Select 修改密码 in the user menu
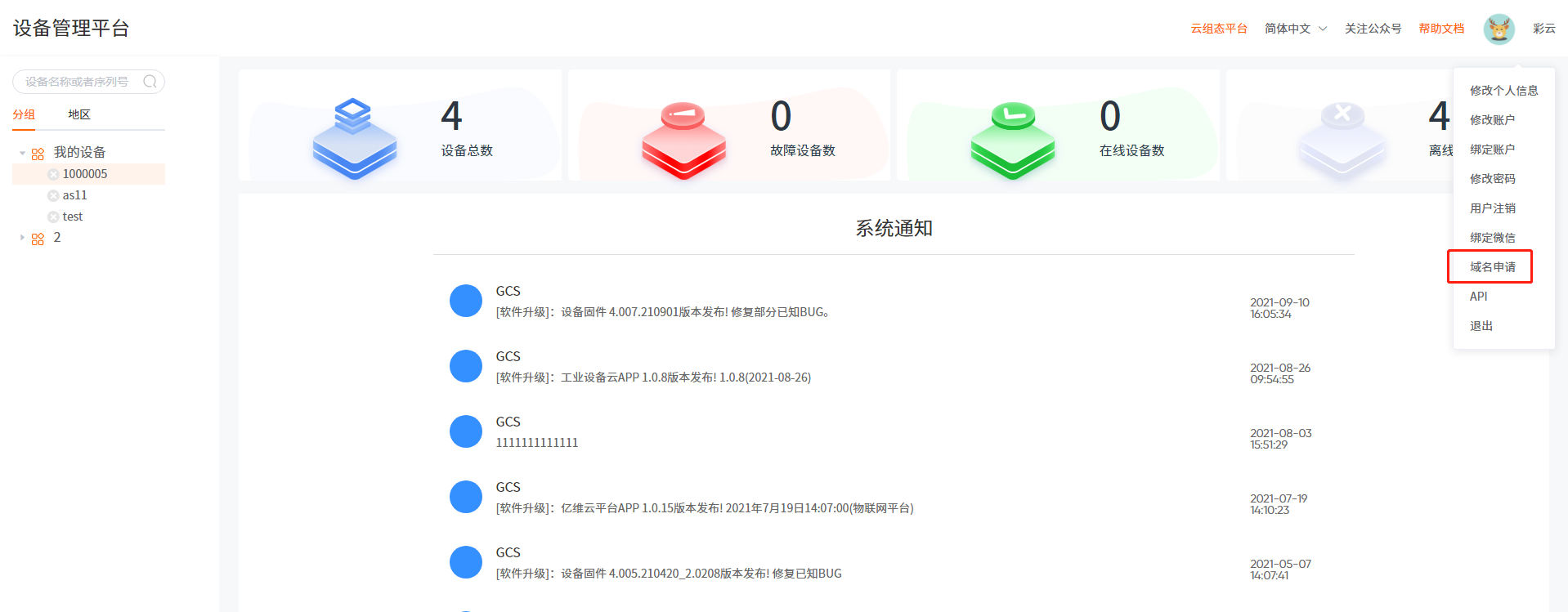The height and width of the screenshot is (612, 1568). point(1492,179)
